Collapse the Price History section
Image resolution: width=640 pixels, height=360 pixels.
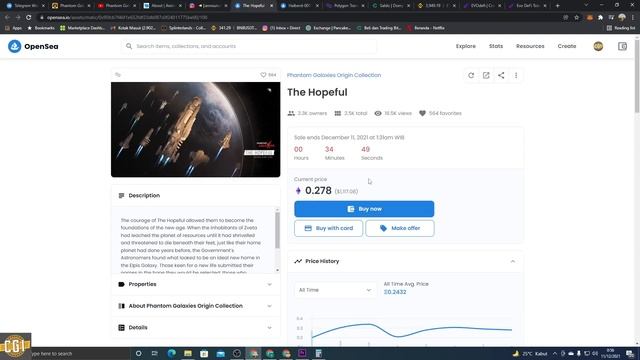[513, 261]
